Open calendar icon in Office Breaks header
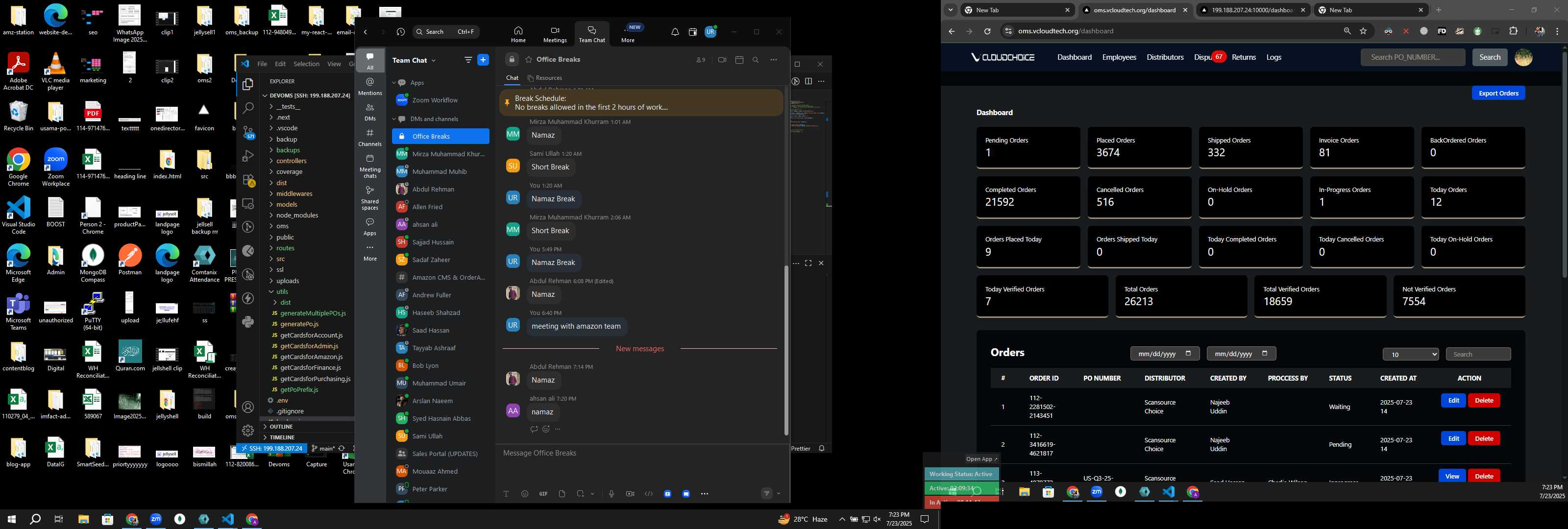 739,60
